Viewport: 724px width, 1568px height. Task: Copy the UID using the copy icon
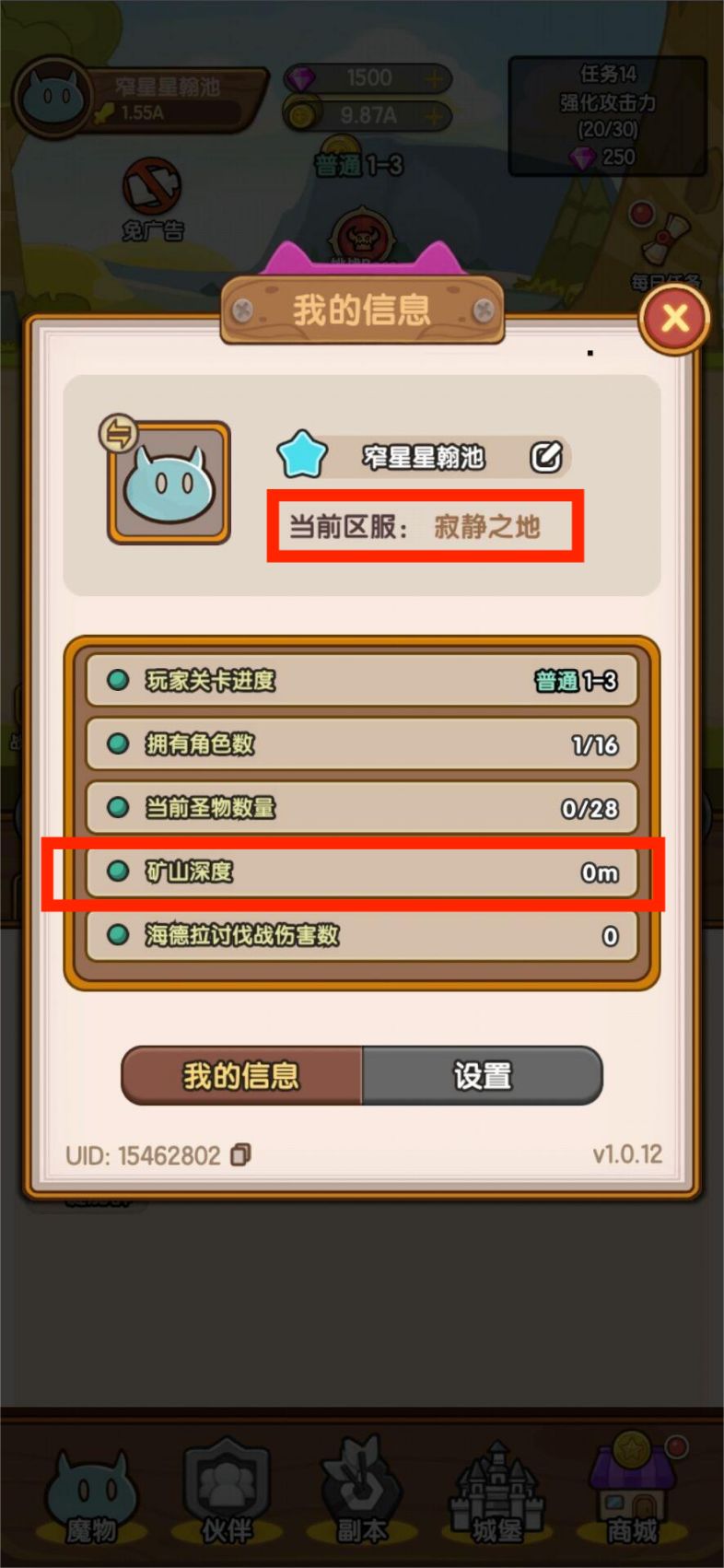coord(240,1154)
